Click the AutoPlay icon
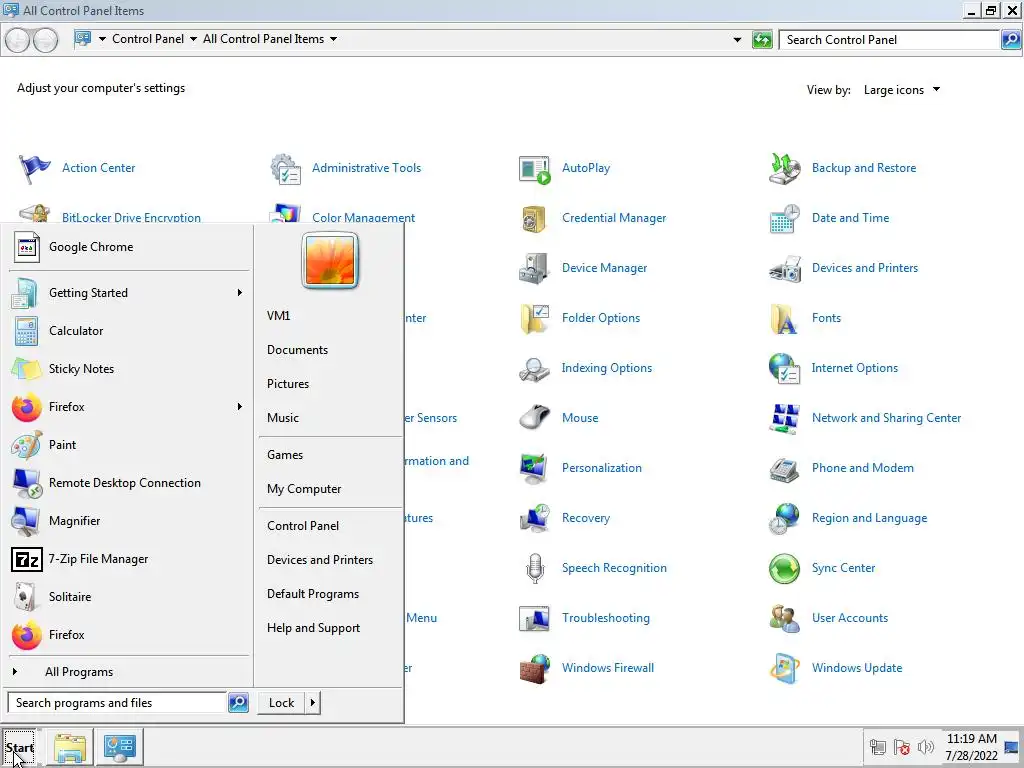Screen dimensions: 1024x768 coord(534,168)
